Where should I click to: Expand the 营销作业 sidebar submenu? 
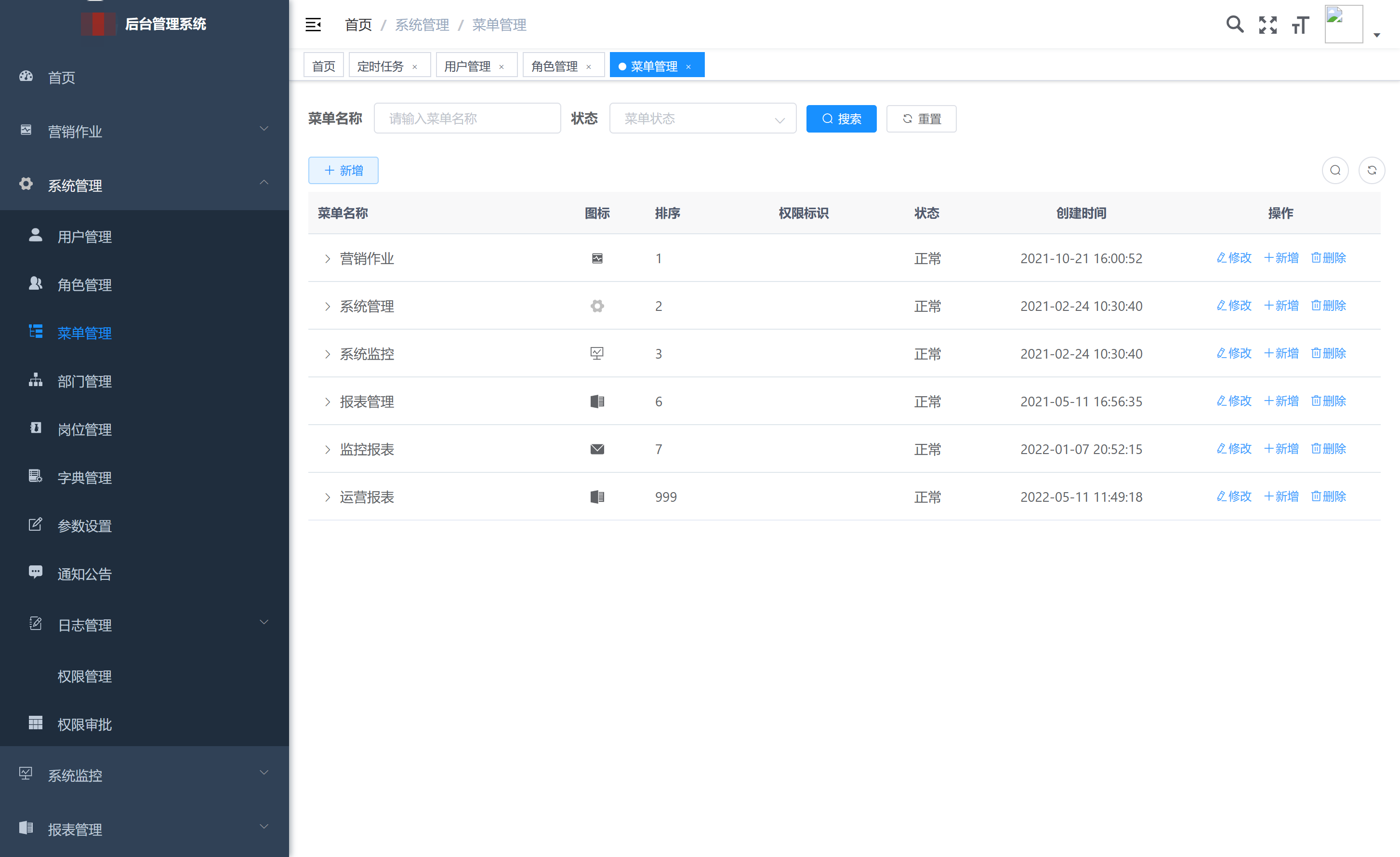(x=264, y=129)
